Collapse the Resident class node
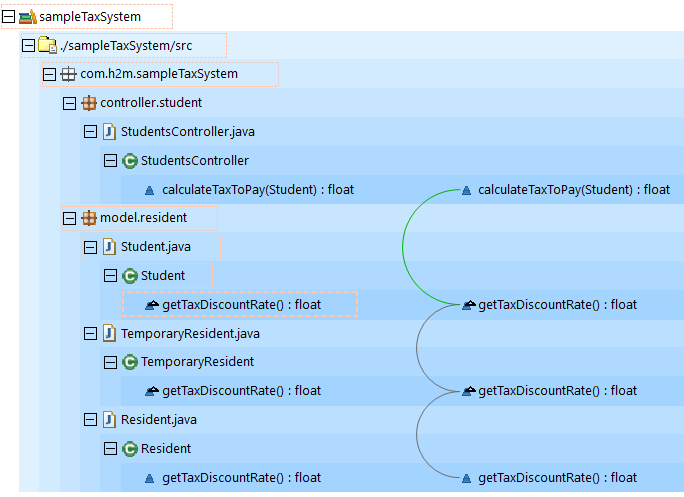 point(110,449)
